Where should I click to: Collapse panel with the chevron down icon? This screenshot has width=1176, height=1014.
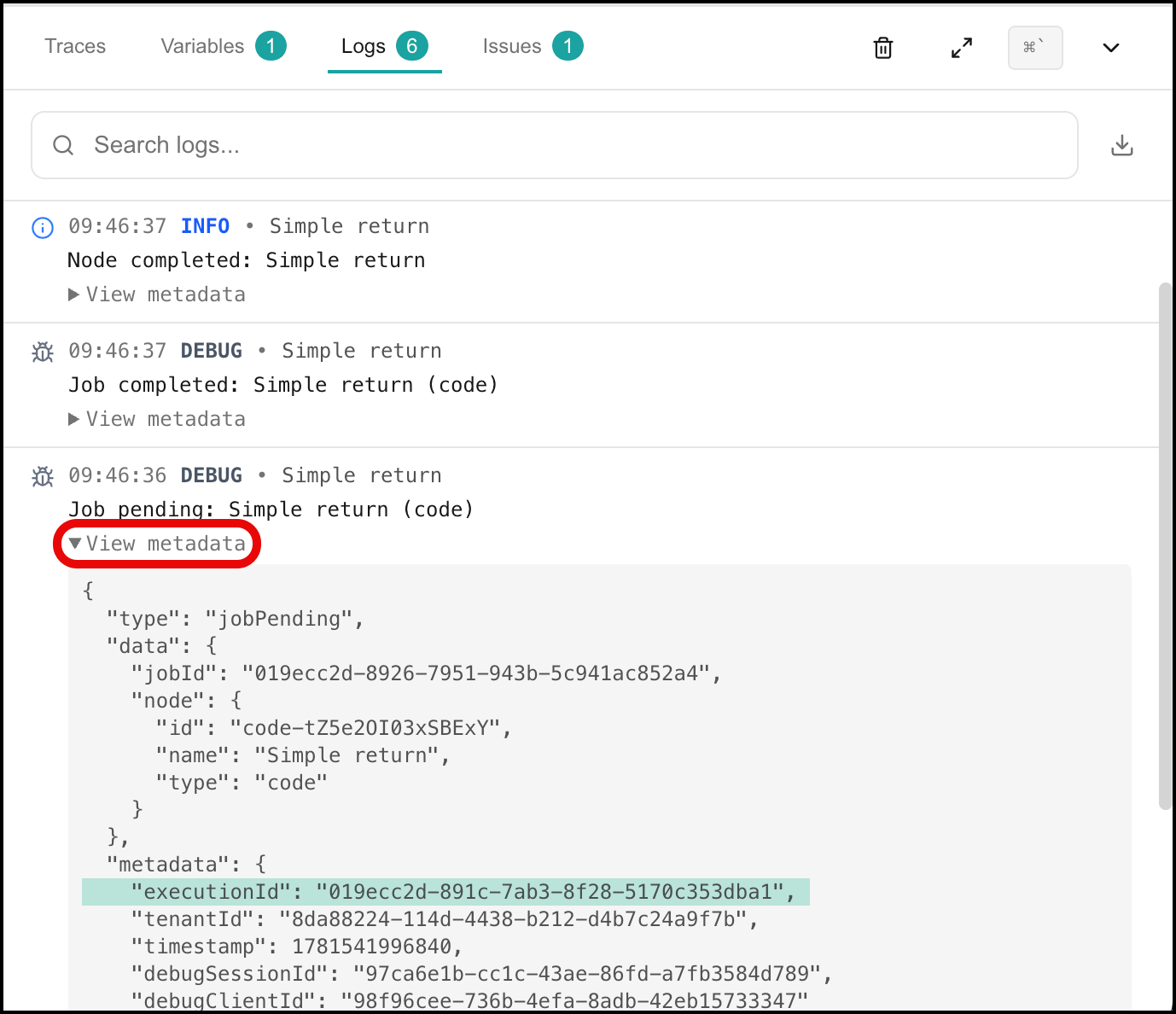coord(1111,48)
